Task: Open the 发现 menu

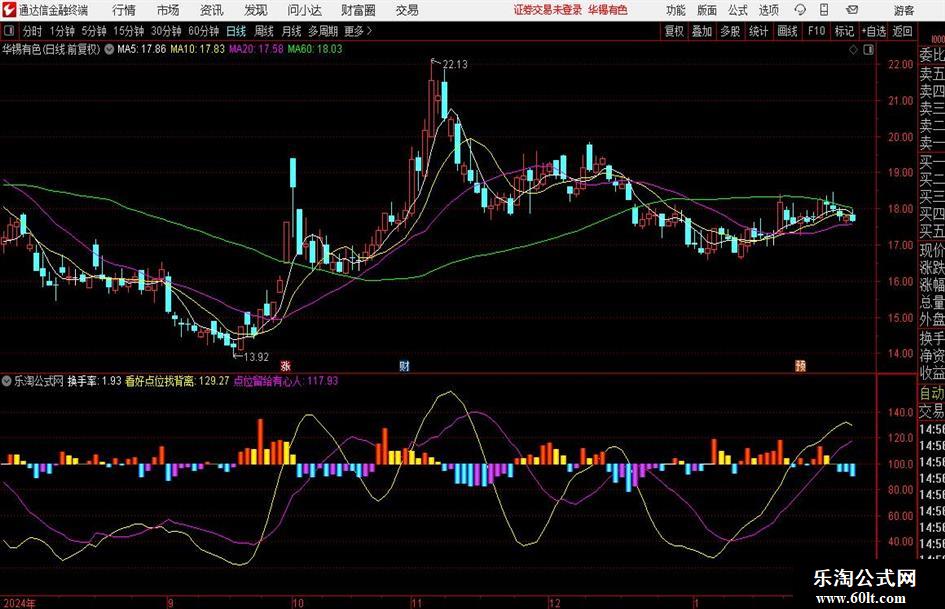Action: 256,10
